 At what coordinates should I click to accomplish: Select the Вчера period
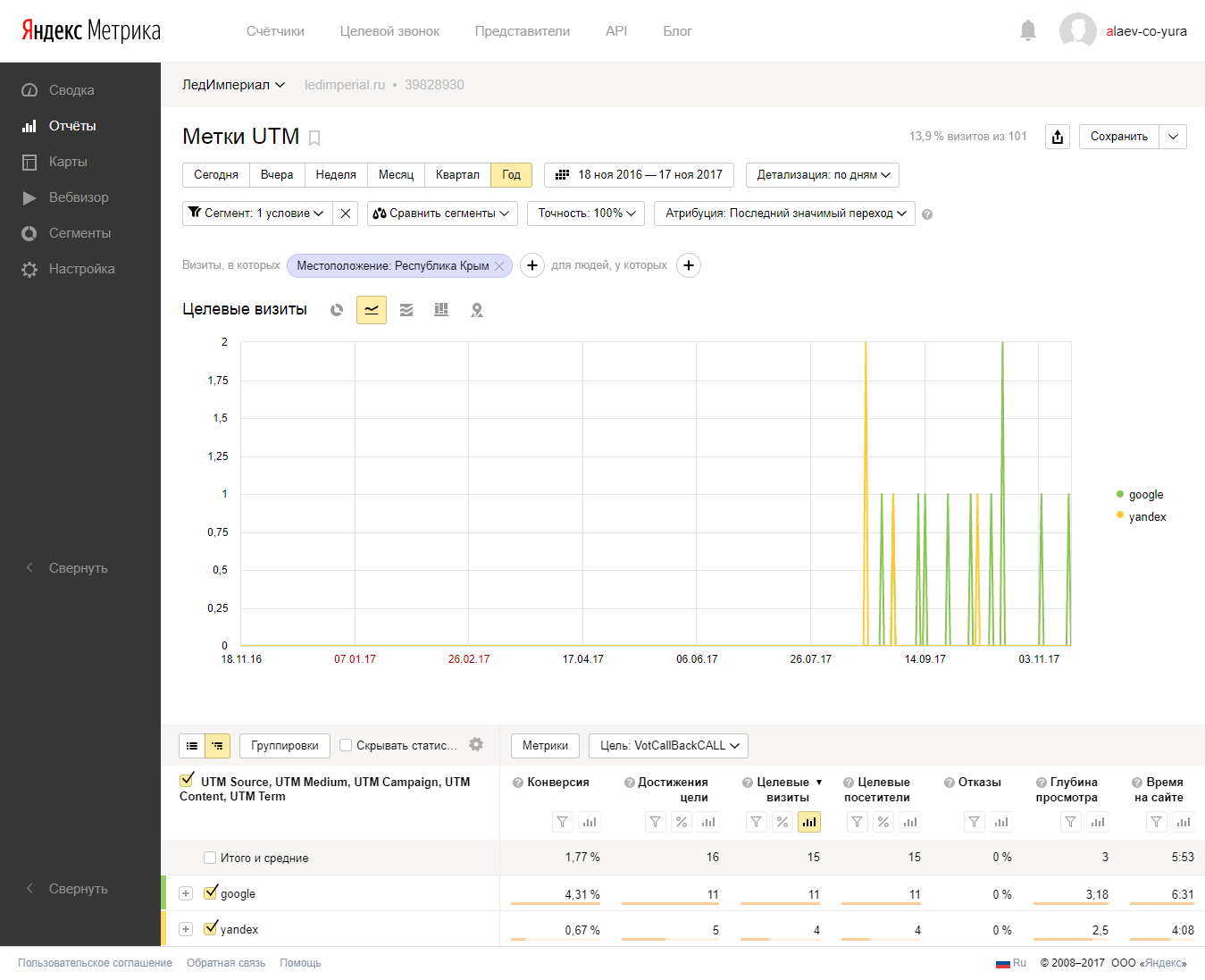pyautogui.click(x=277, y=175)
